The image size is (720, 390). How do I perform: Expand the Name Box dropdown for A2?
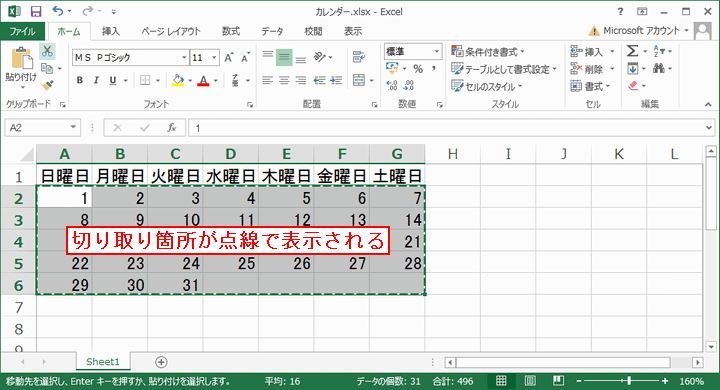click(73, 127)
